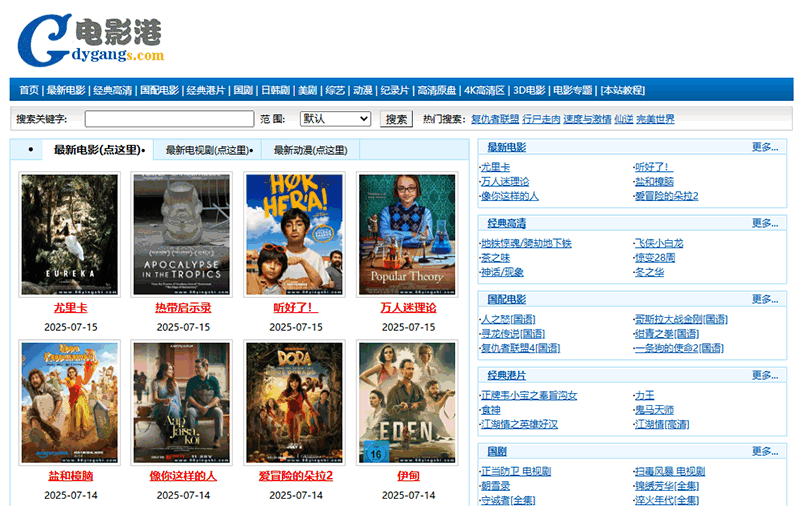Open 朝雪录 link
800x506 pixels.
click(495, 486)
